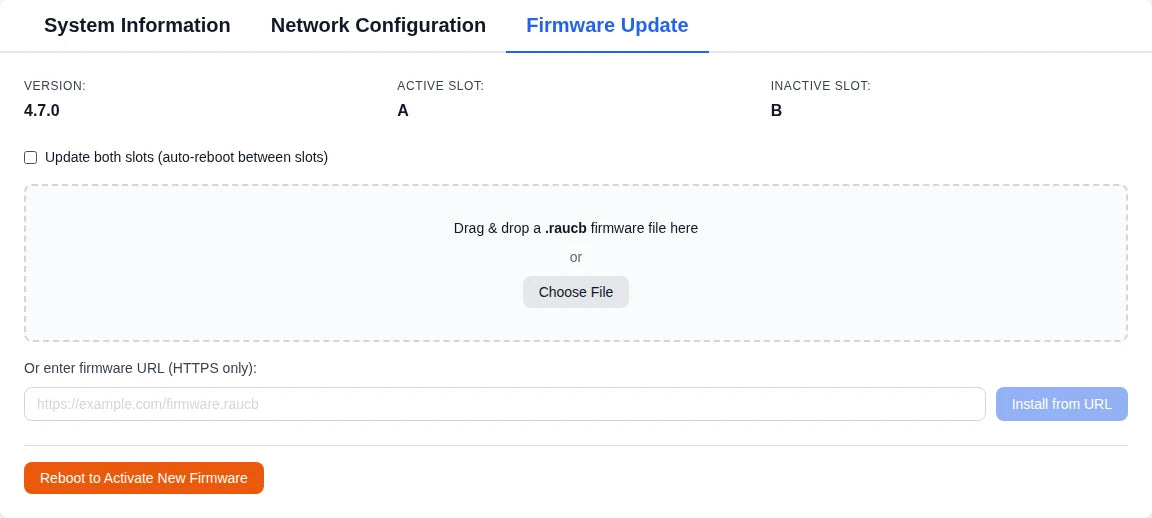
Task: Click the 'Update both slots' label text
Action: [x=187, y=157]
